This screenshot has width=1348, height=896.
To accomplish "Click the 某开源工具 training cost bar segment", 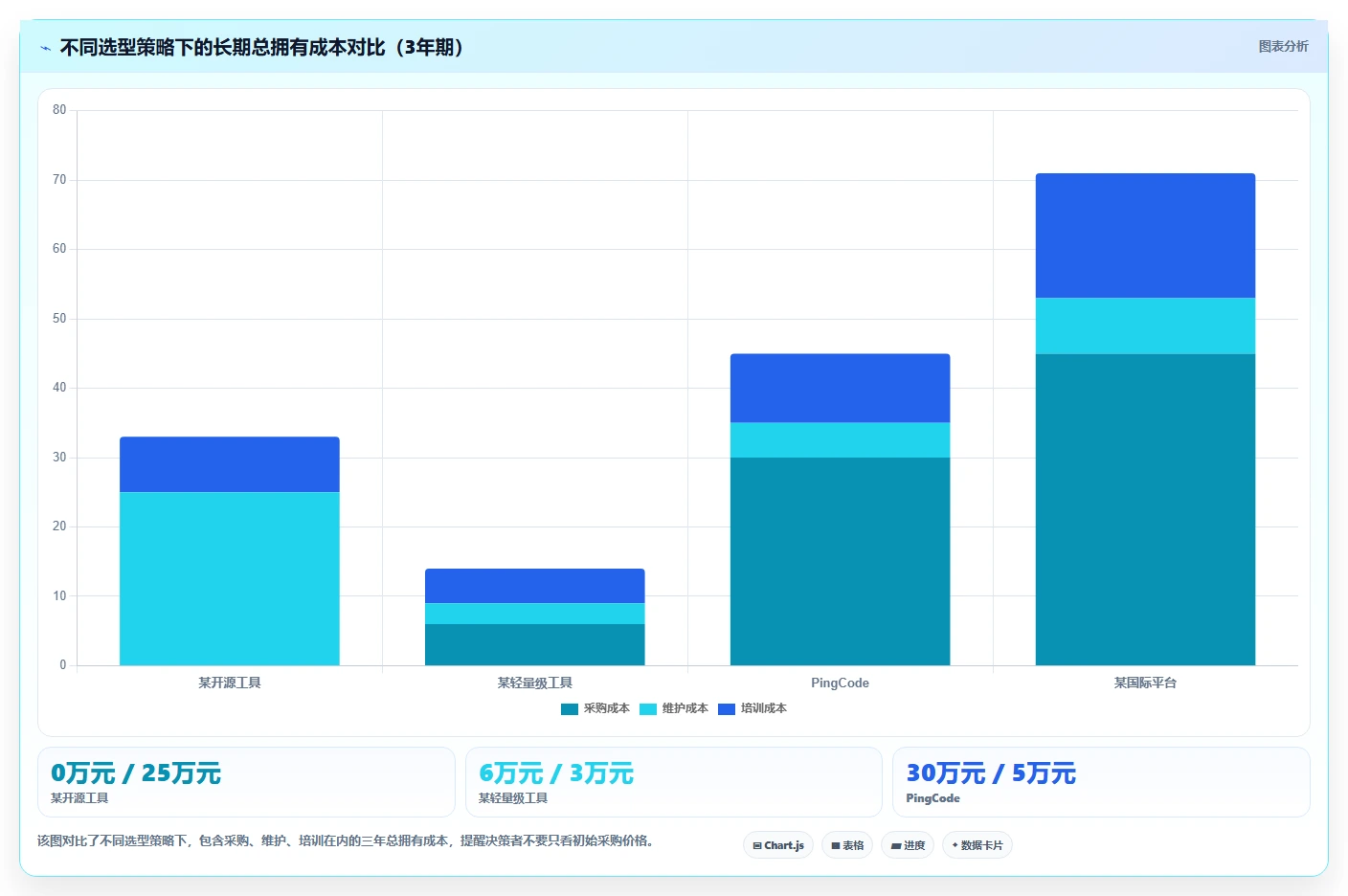I will [230, 464].
